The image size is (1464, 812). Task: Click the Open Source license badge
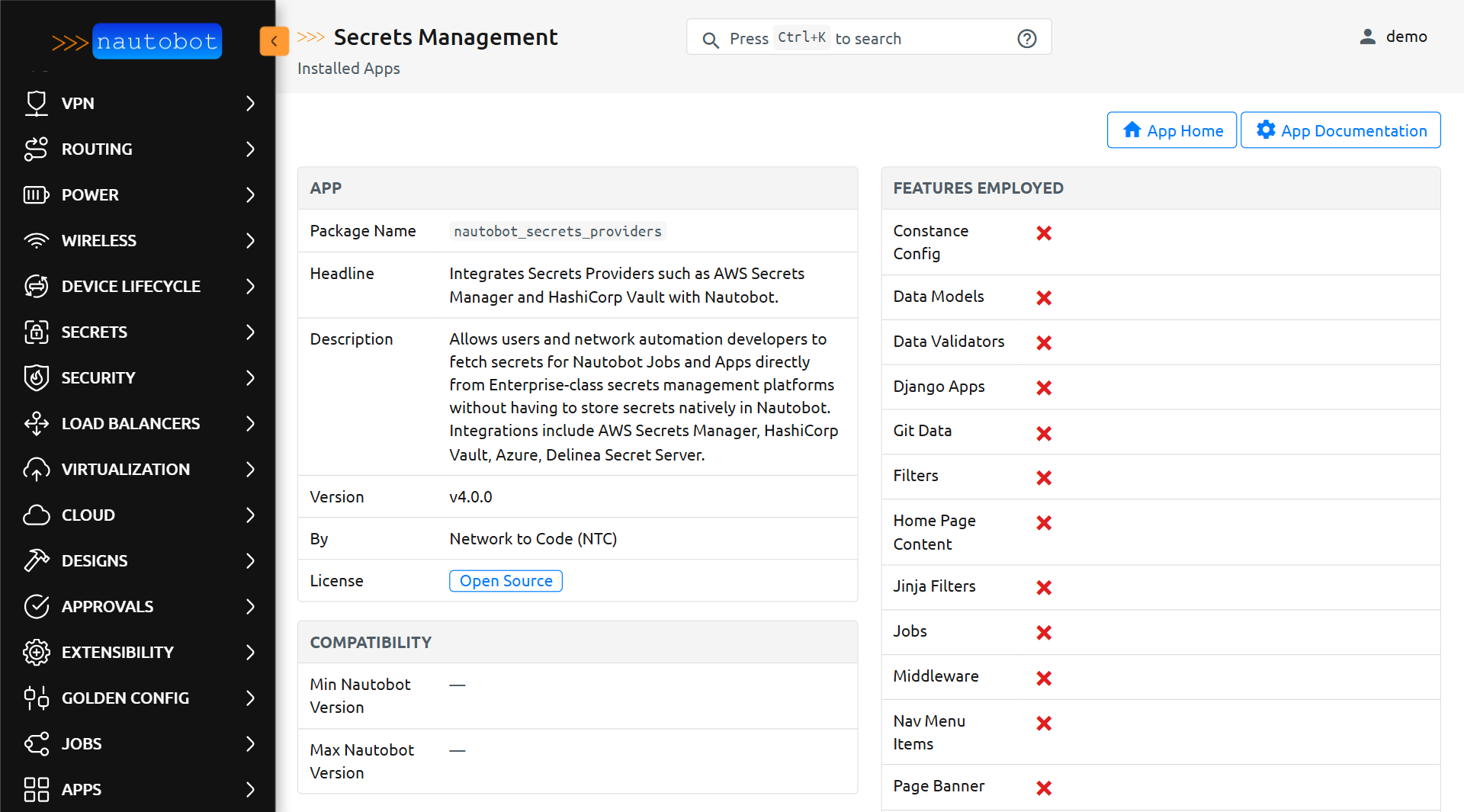pyautogui.click(x=506, y=581)
